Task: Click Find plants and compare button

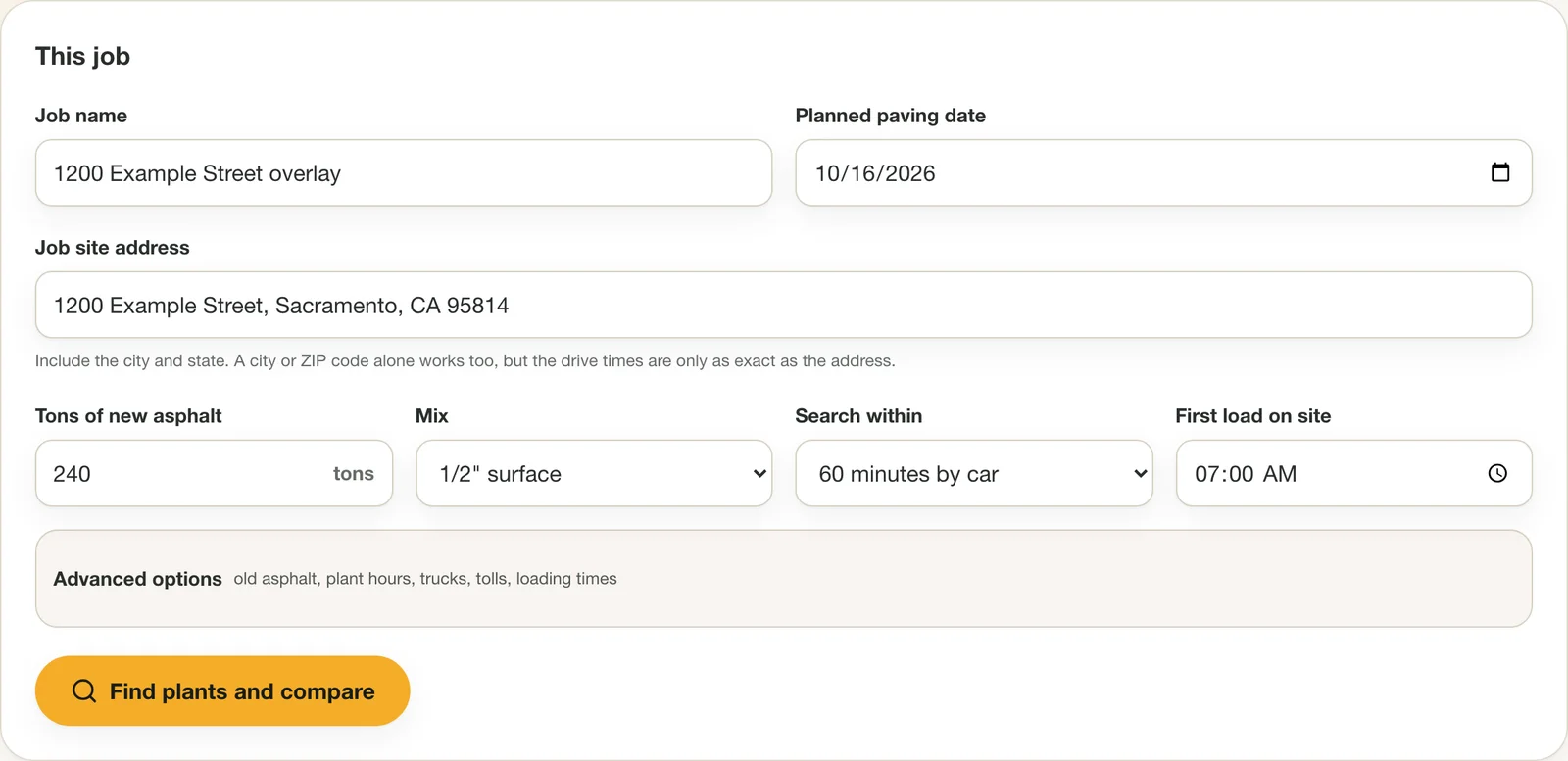Action: pos(222,691)
